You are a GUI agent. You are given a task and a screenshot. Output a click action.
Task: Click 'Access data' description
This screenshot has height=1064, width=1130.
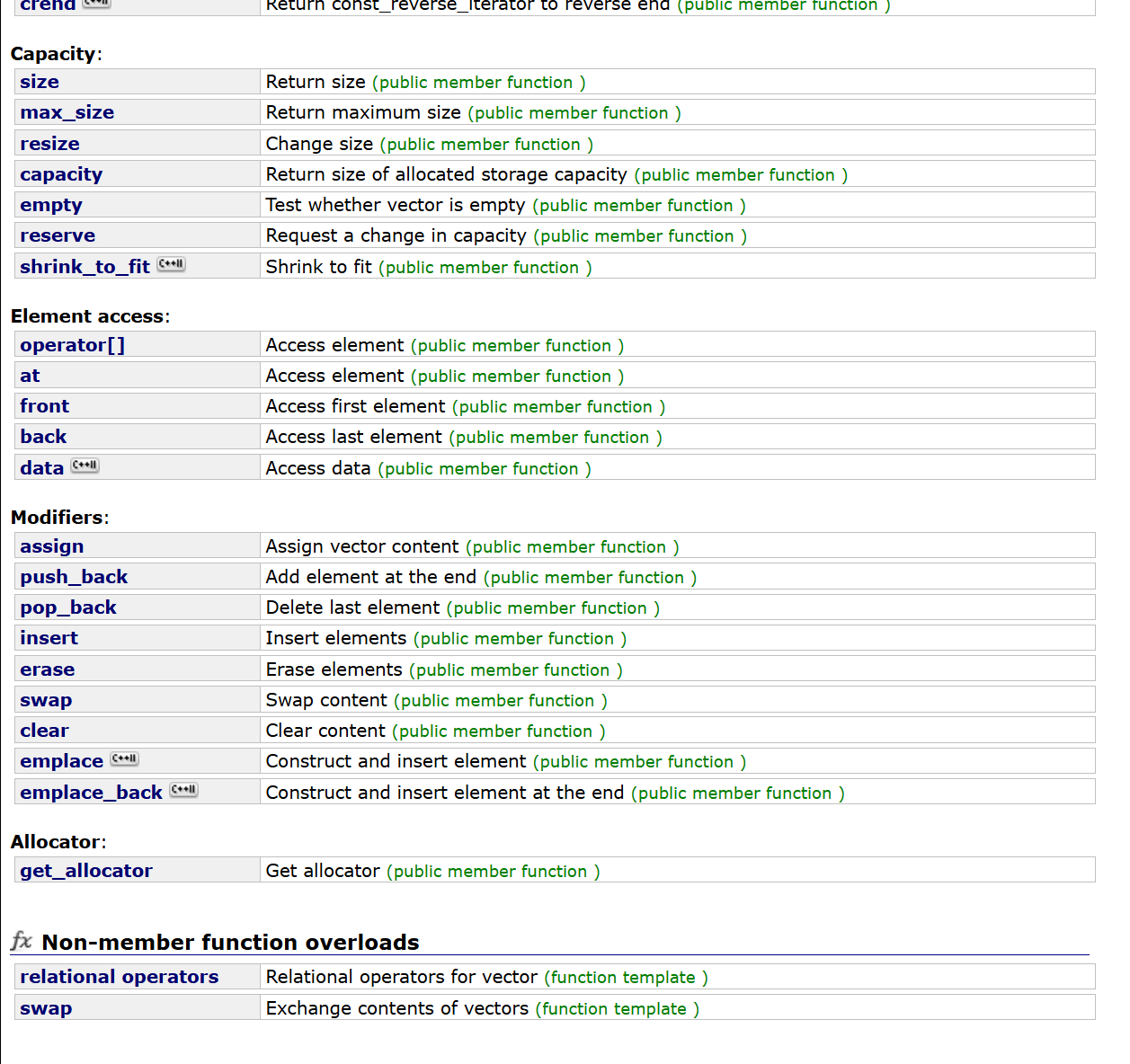[x=317, y=468]
